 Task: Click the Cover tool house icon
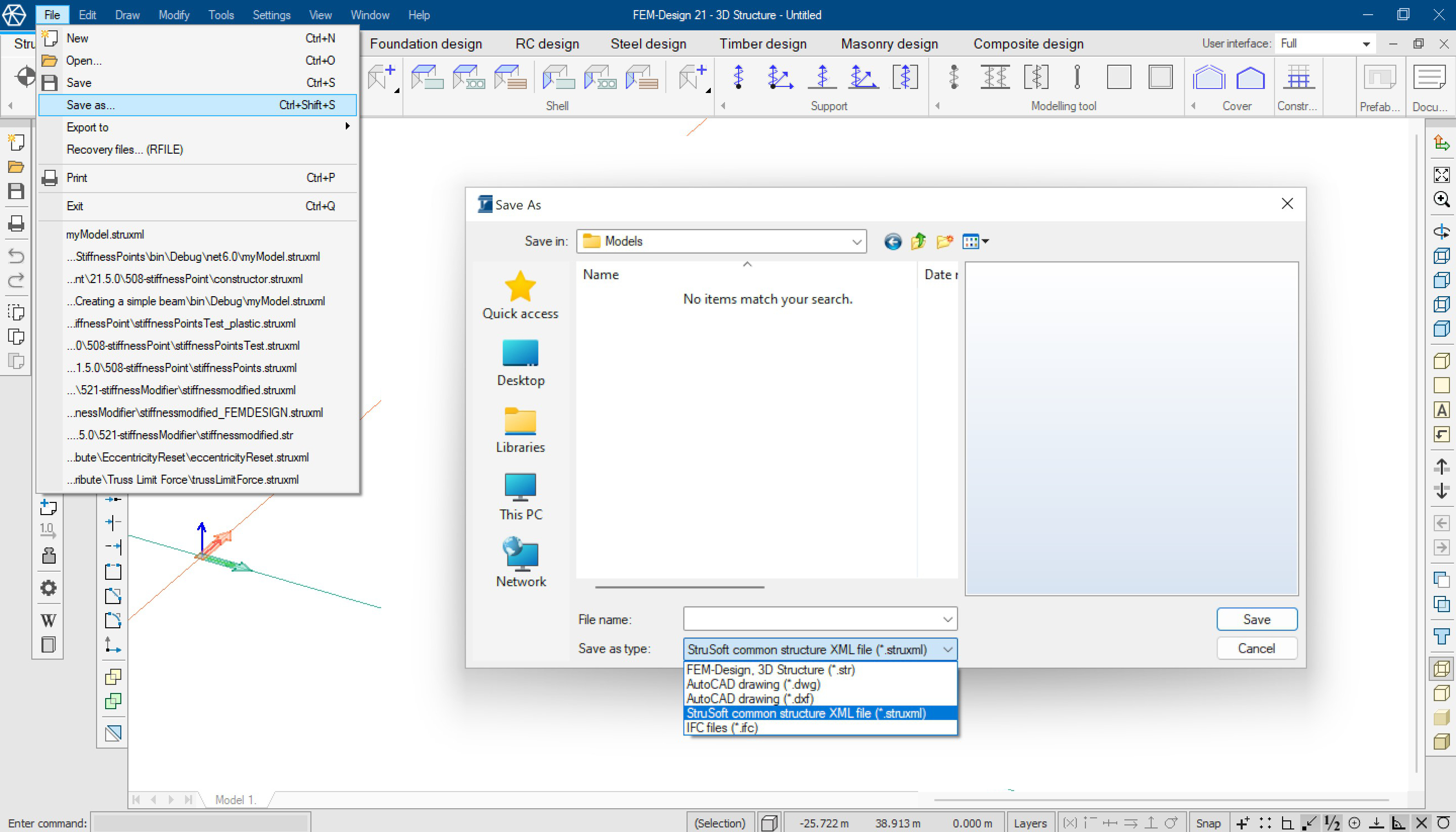1209,78
